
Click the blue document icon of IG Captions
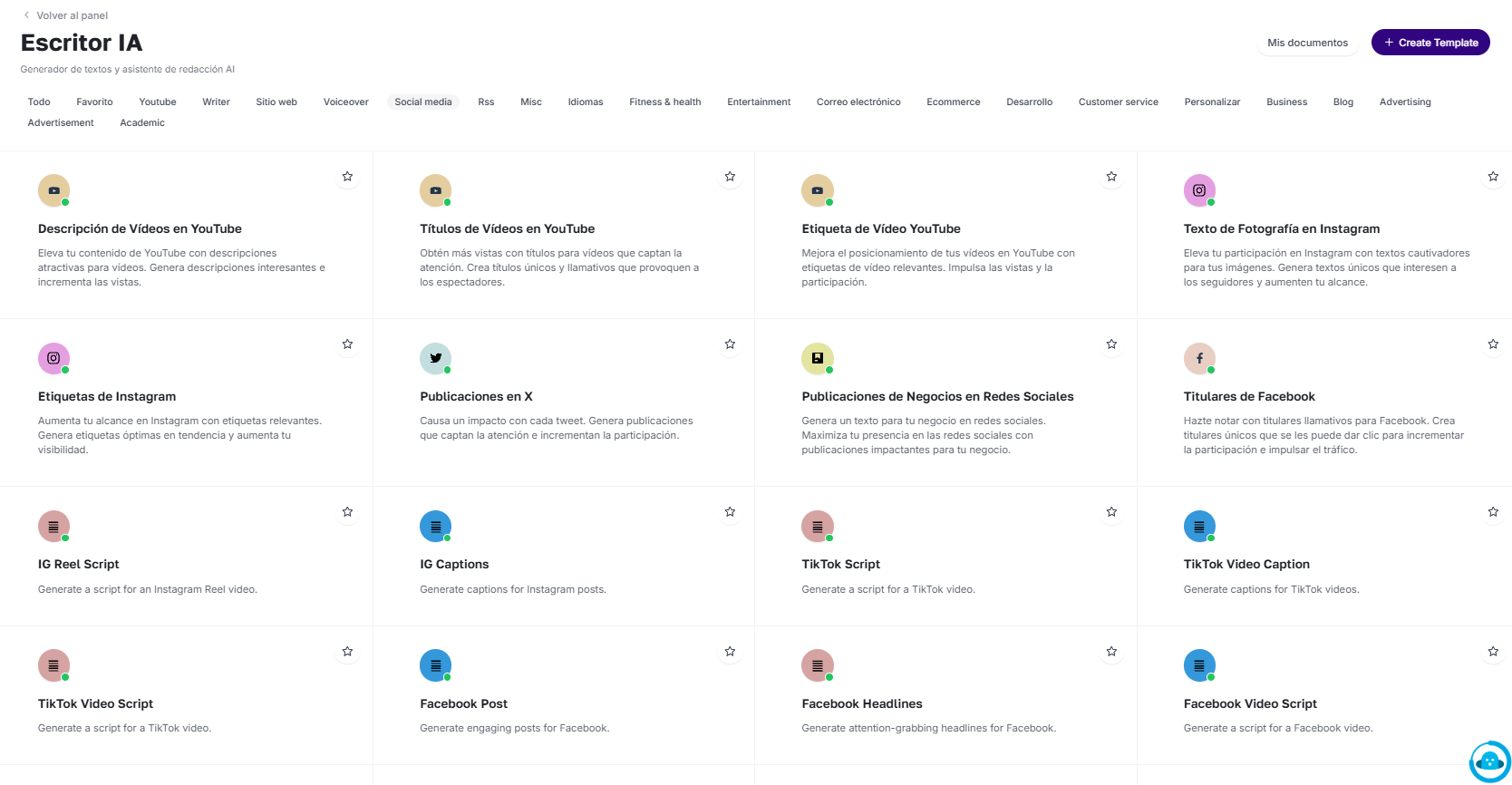click(x=435, y=526)
